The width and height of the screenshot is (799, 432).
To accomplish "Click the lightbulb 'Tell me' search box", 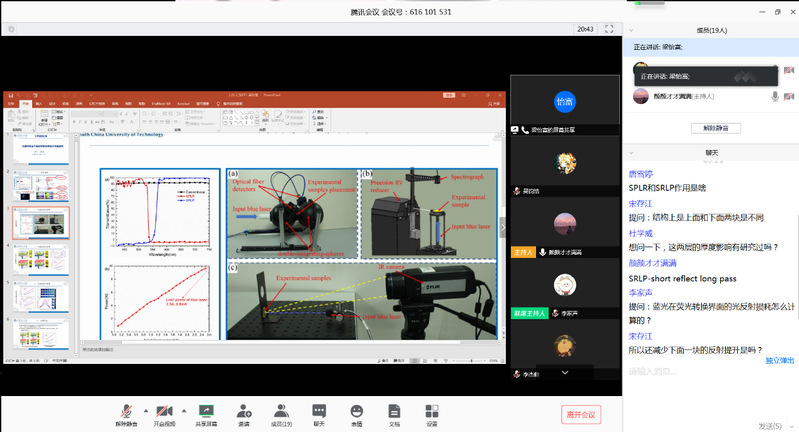I will click(x=229, y=103).
